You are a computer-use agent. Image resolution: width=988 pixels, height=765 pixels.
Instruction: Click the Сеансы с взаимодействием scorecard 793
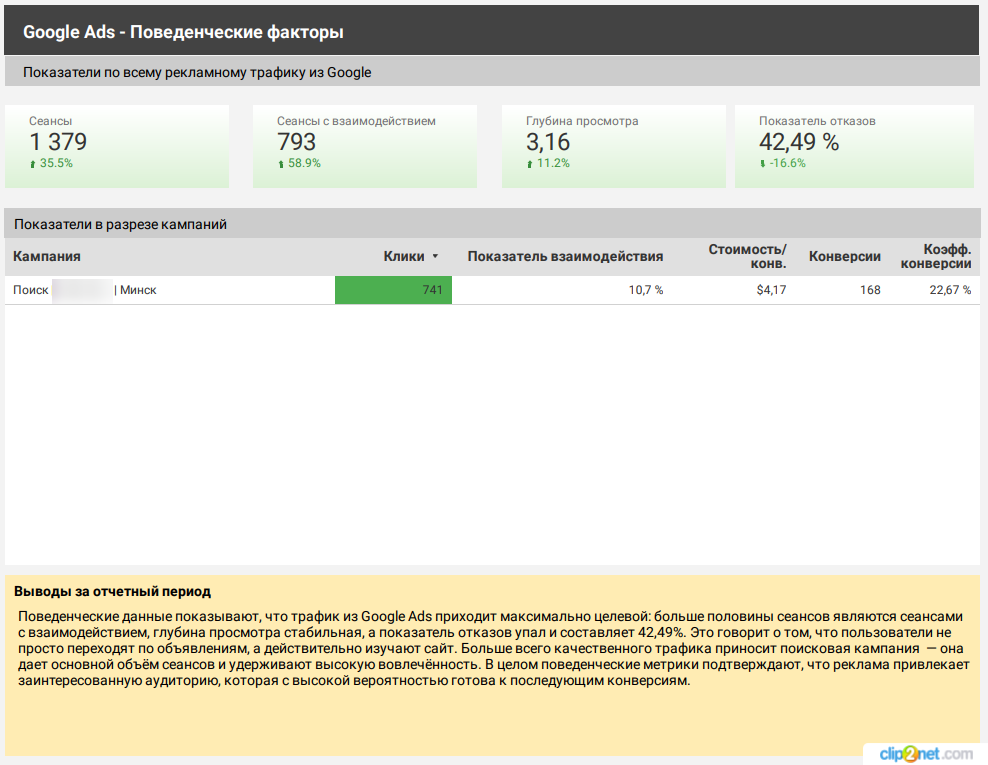point(296,142)
